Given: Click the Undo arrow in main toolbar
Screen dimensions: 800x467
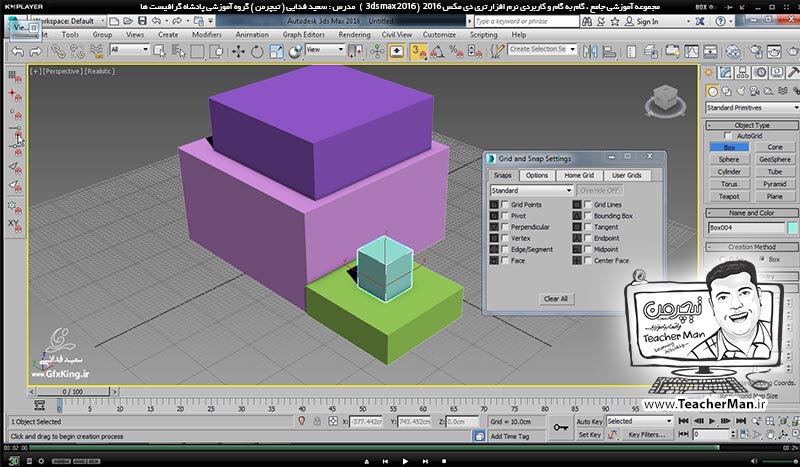Looking at the screenshot, I should 18,52.
